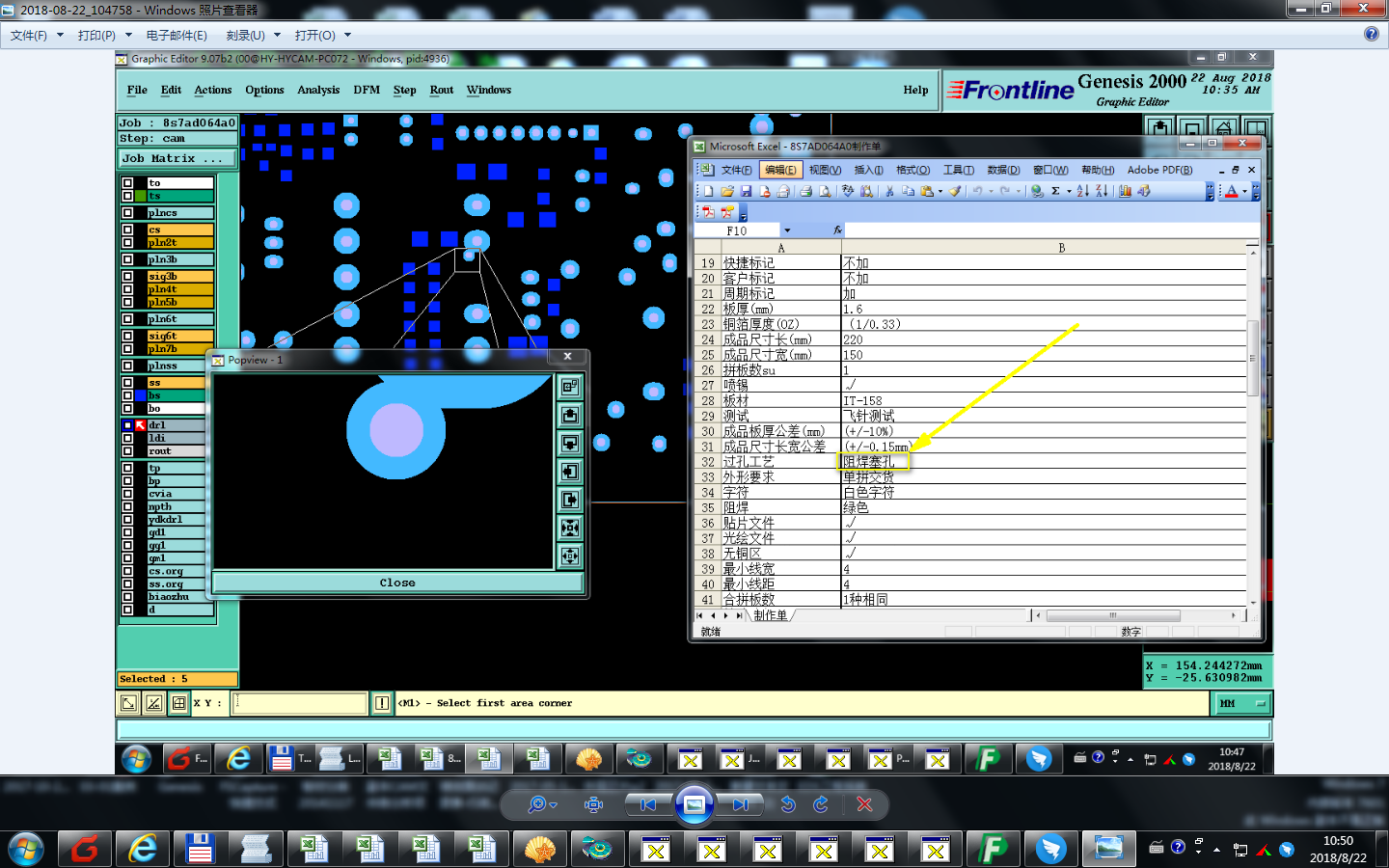Click the bottom zoom-out icon in Popview

coord(570,556)
